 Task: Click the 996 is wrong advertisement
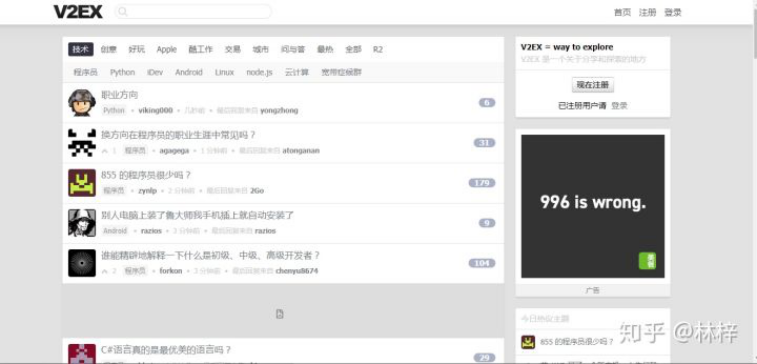click(x=593, y=206)
